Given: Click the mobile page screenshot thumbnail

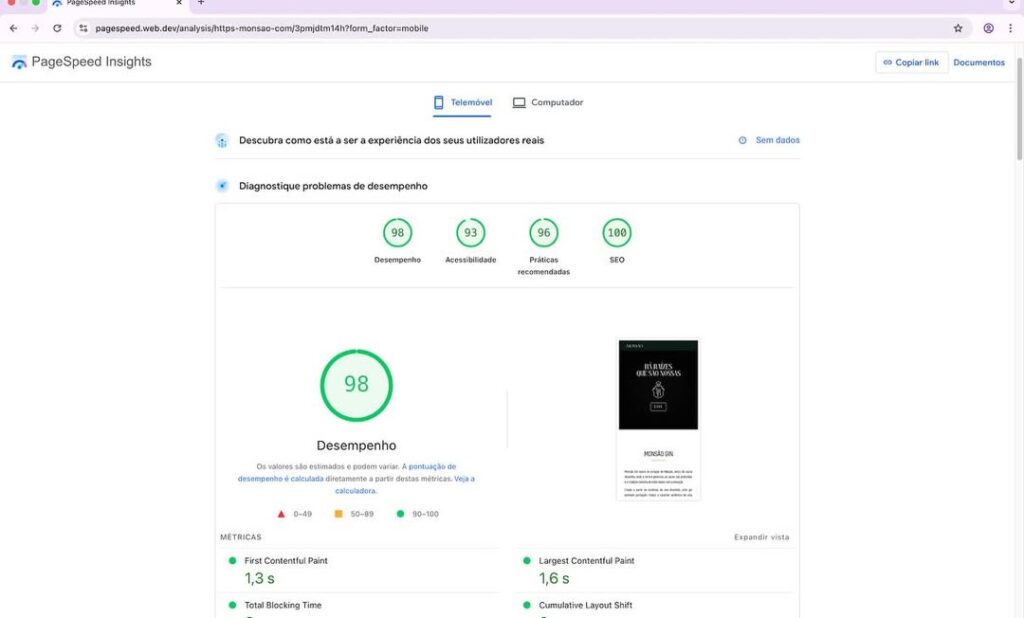Looking at the screenshot, I should coord(658,419).
